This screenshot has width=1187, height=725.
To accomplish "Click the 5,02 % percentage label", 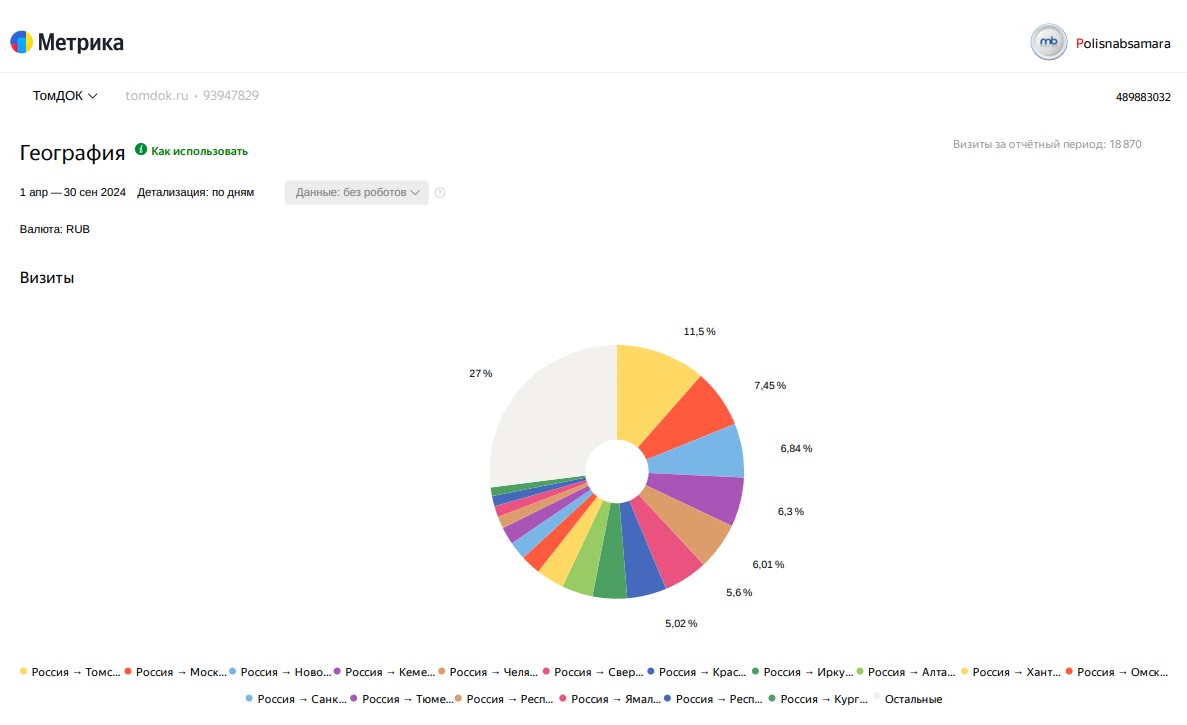I will (681, 624).
